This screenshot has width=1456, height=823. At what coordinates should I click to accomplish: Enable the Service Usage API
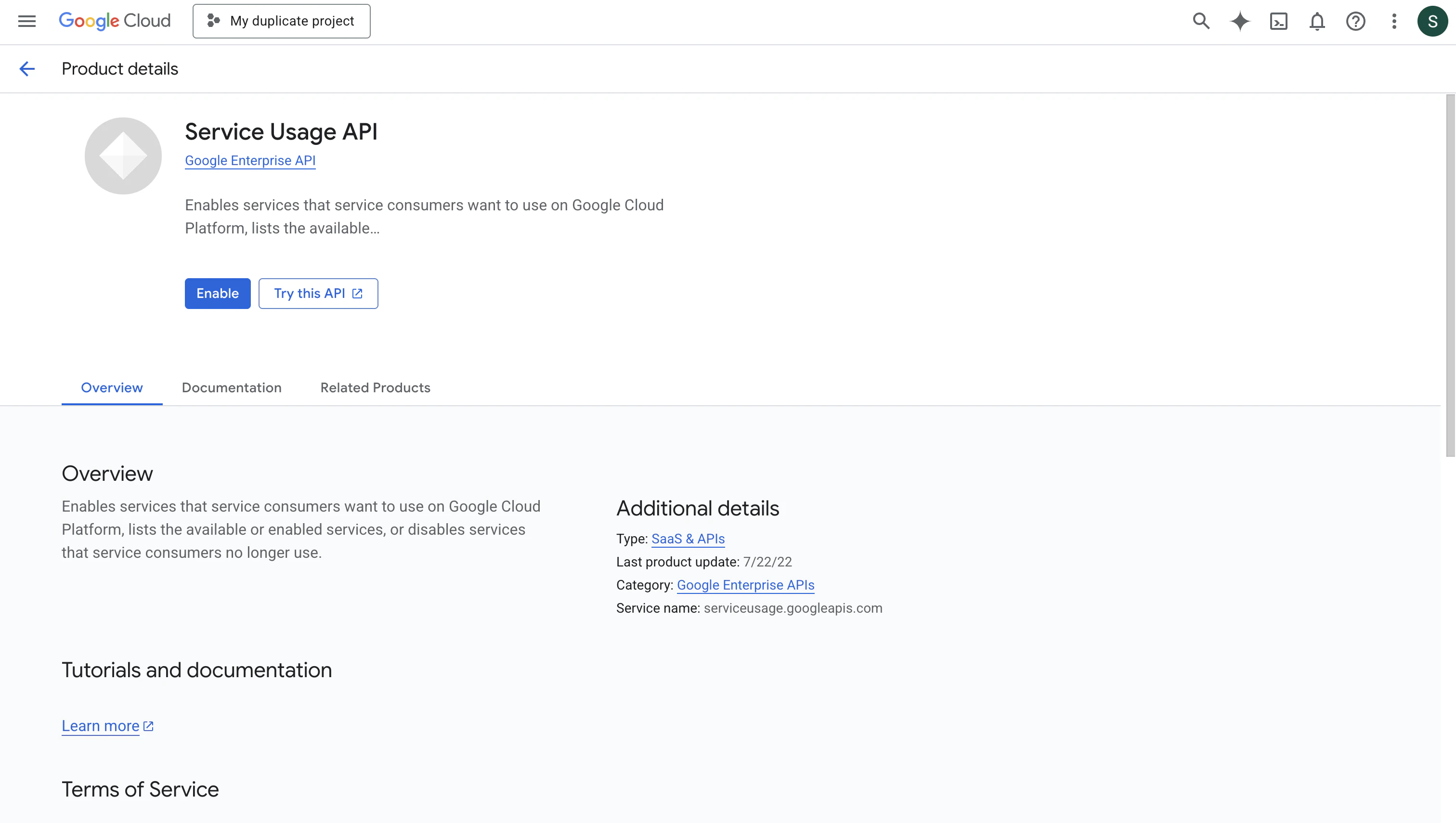218,294
